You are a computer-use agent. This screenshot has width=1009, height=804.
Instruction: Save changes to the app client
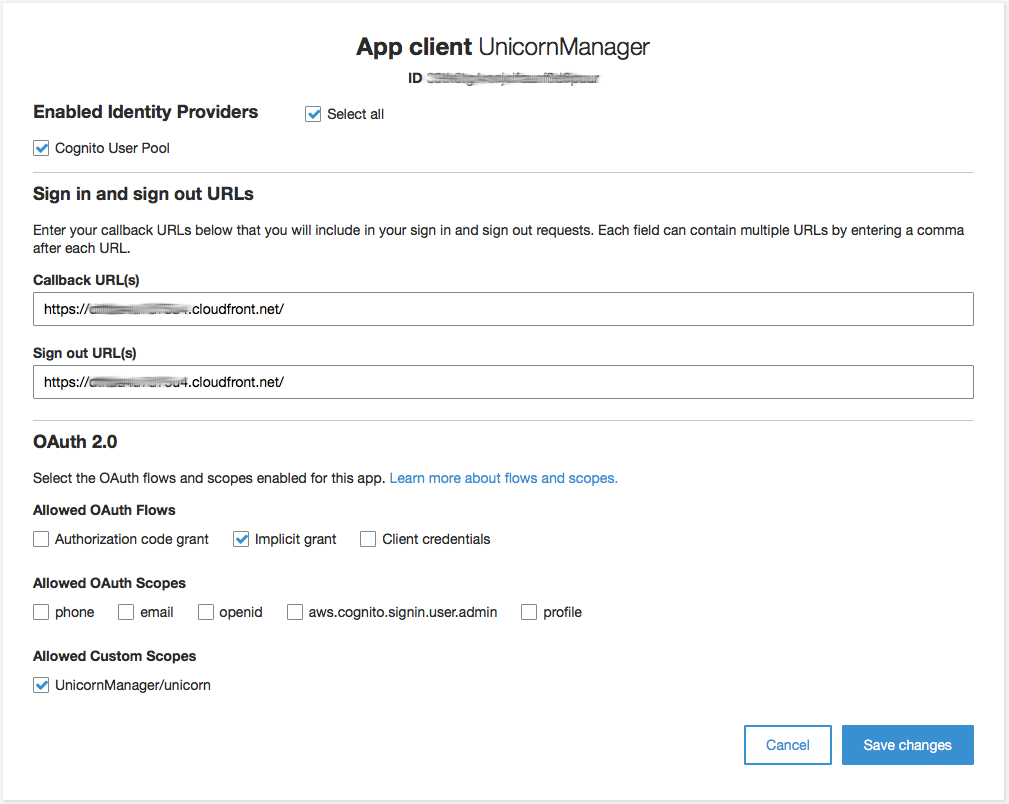click(907, 745)
